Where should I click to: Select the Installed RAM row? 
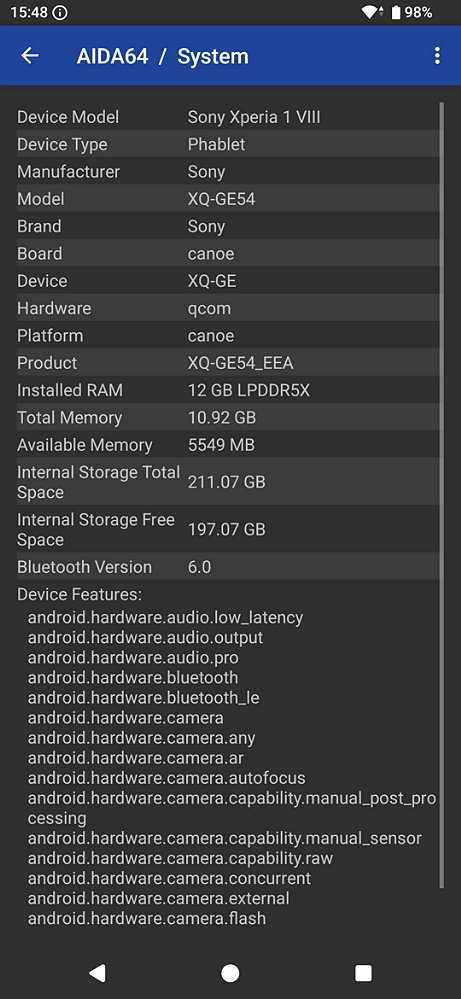tap(228, 390)
